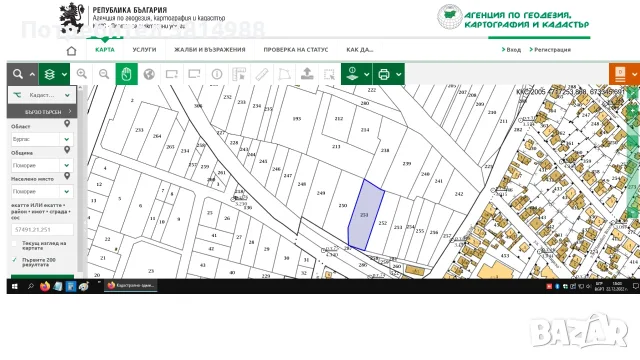
Task: Open the Windows Start button
Action: click(x=15, y=287)
